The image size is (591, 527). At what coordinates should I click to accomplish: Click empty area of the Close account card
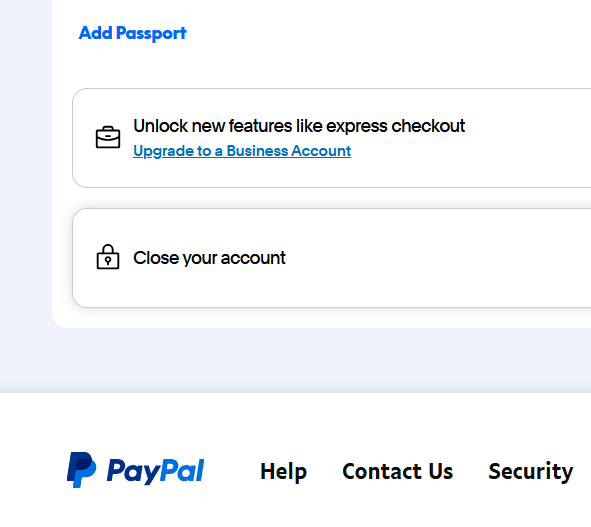(x=433, y=258)
